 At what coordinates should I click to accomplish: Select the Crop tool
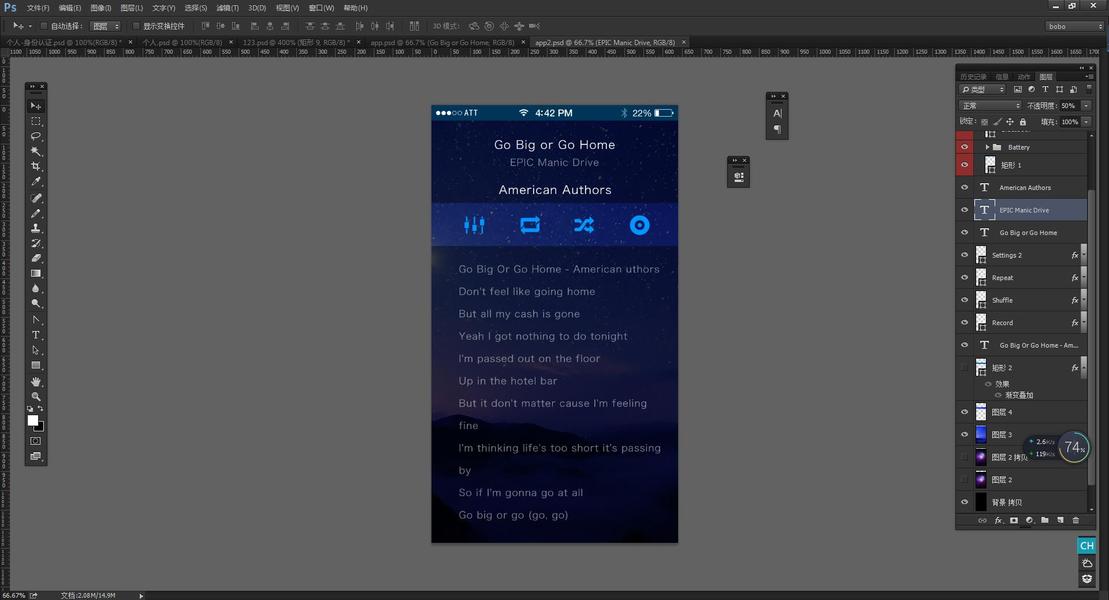(35, 166)
